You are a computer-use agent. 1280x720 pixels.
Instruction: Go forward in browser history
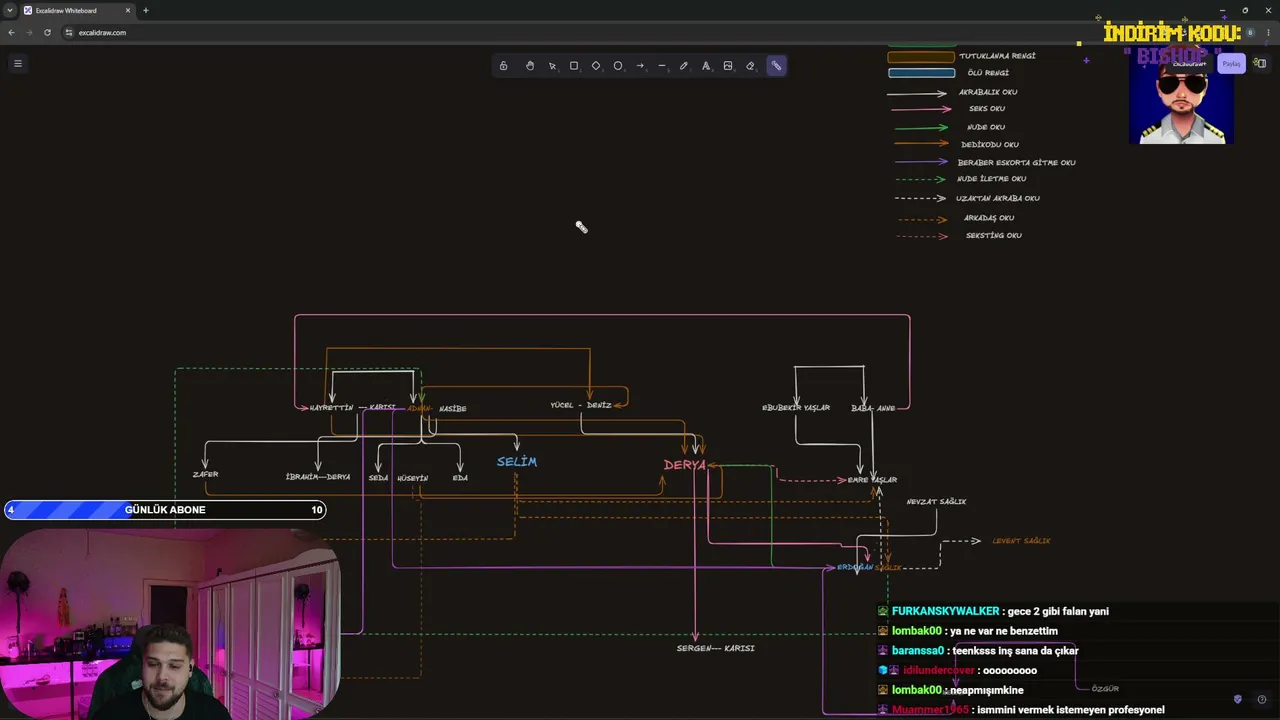click(x=29, y=32)
